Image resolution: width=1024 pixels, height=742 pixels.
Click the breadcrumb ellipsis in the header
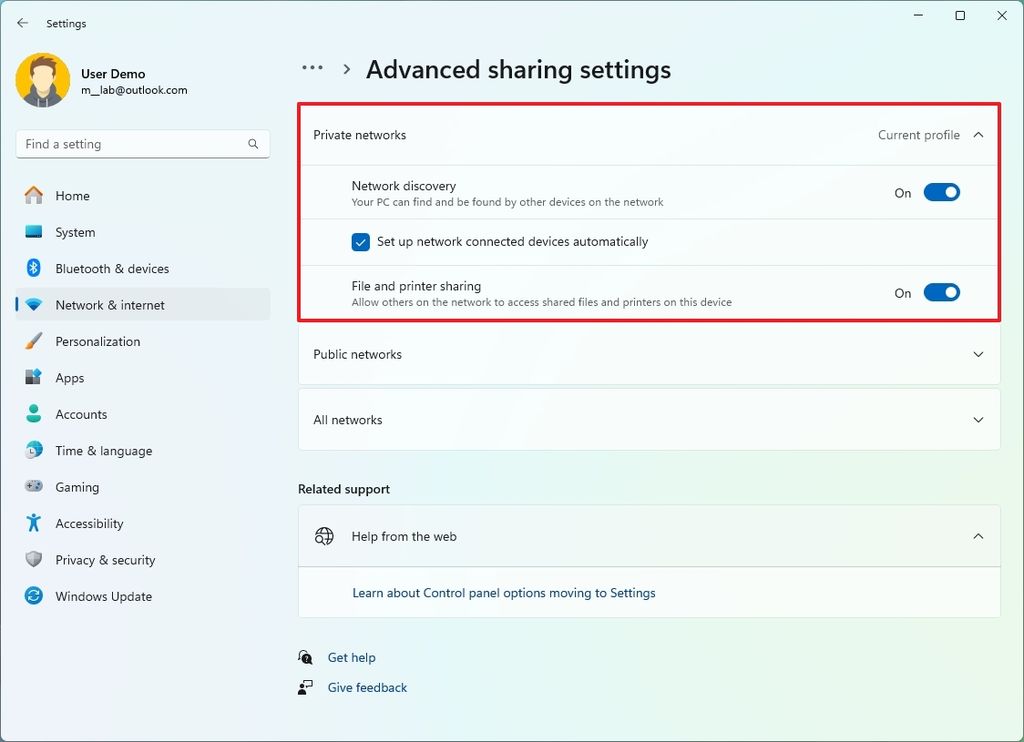point(312,67)
